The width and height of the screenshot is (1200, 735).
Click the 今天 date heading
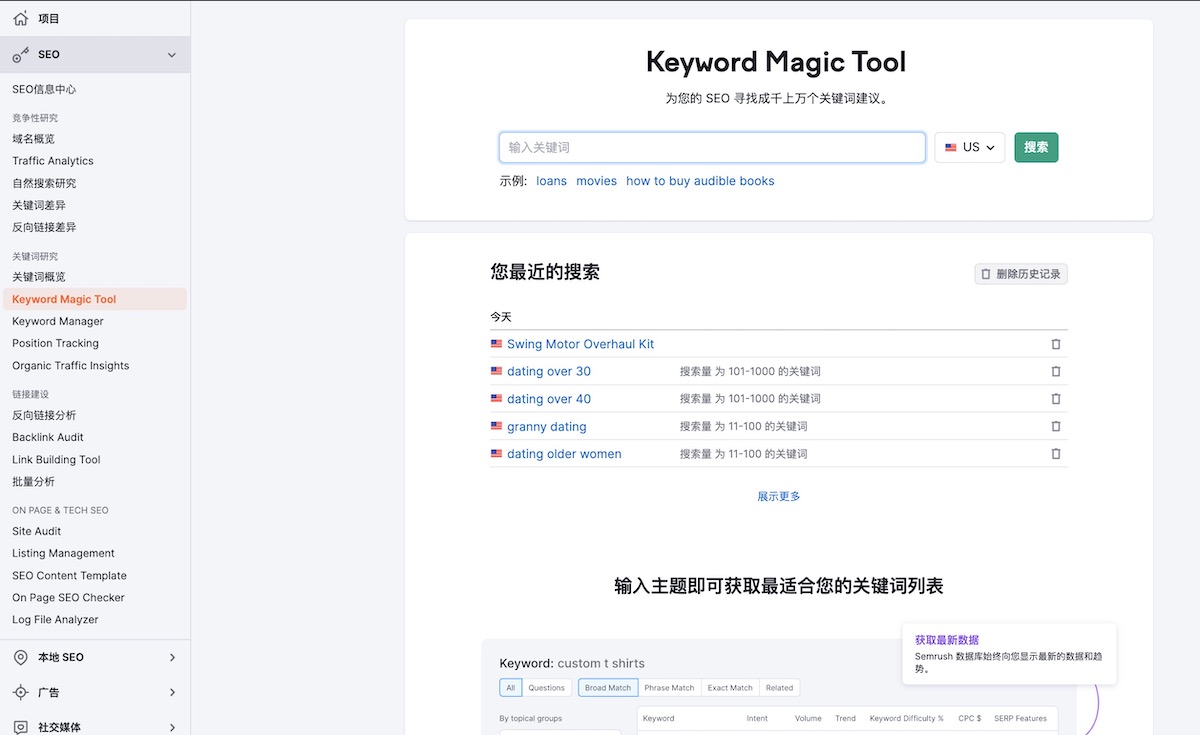pos(501,317)
